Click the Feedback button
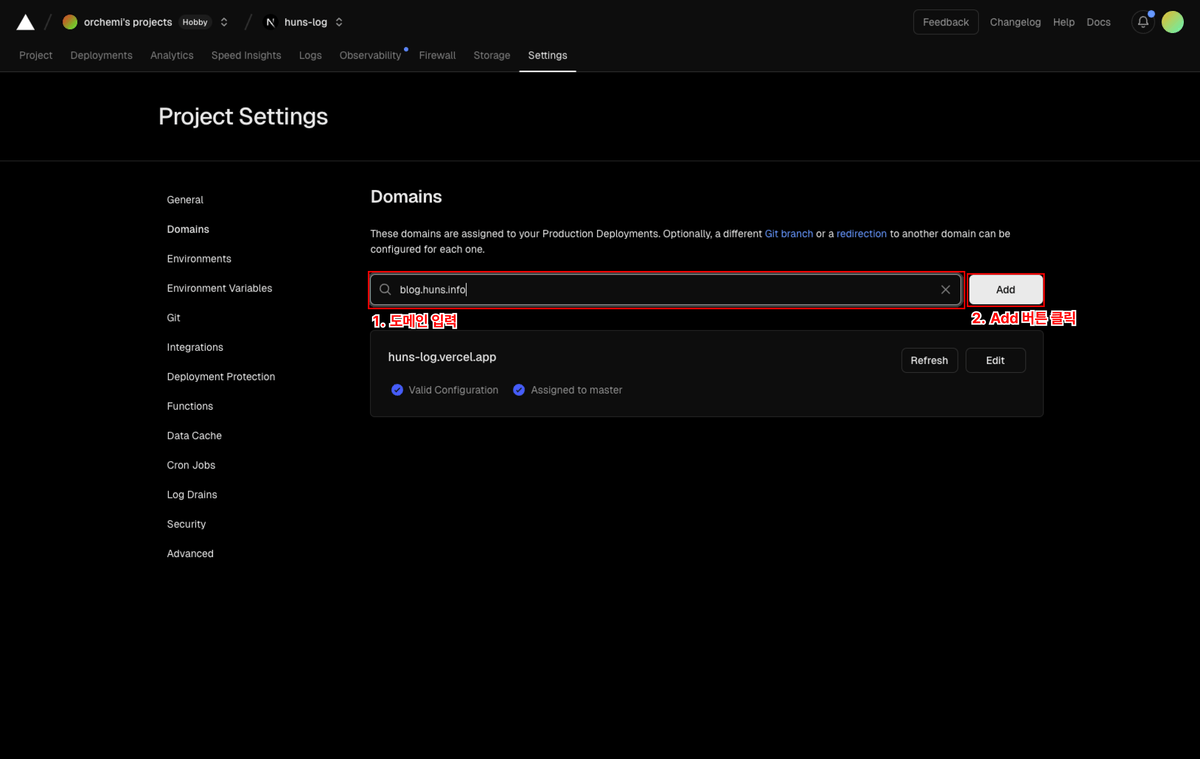This screenshot has width=1200, height=759. (945, 22)
